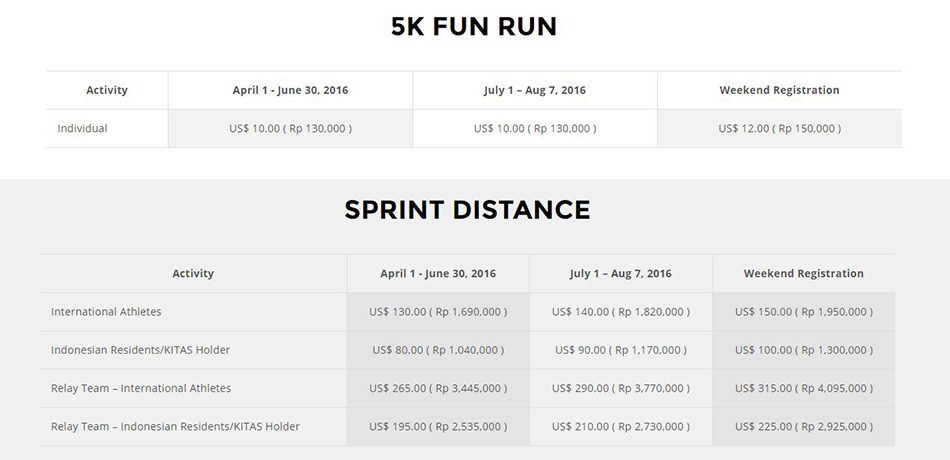The height and width of the screenshot is (460, 950).
Task: Click Sprint Distance April 1 - June 30 header
Action: pyautogui.click(x=438, y=273)
